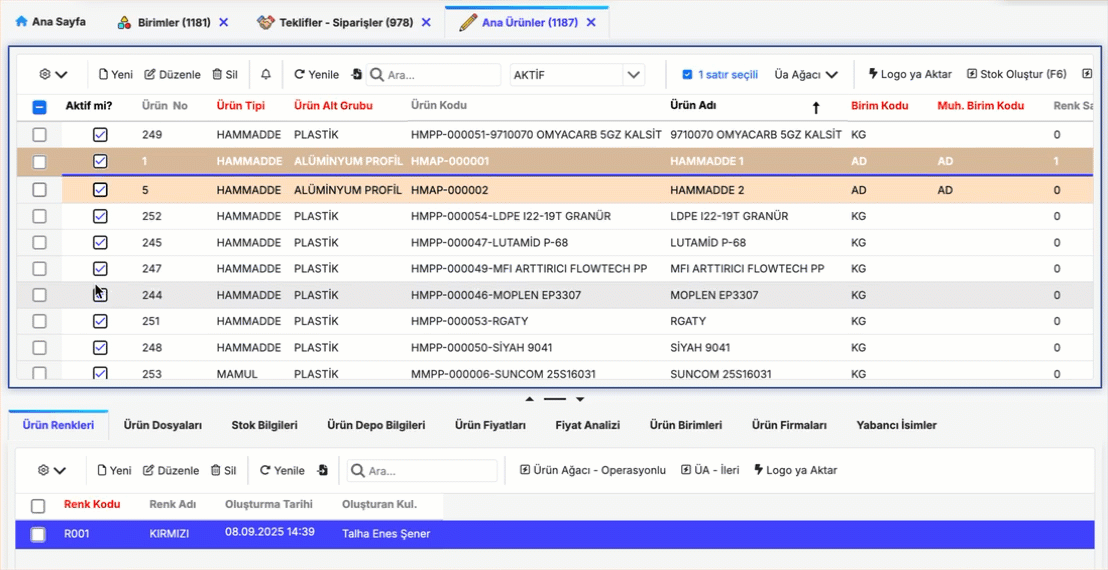Refresh the product list with Yenile

pyautogui.click(x=316, y=75)
